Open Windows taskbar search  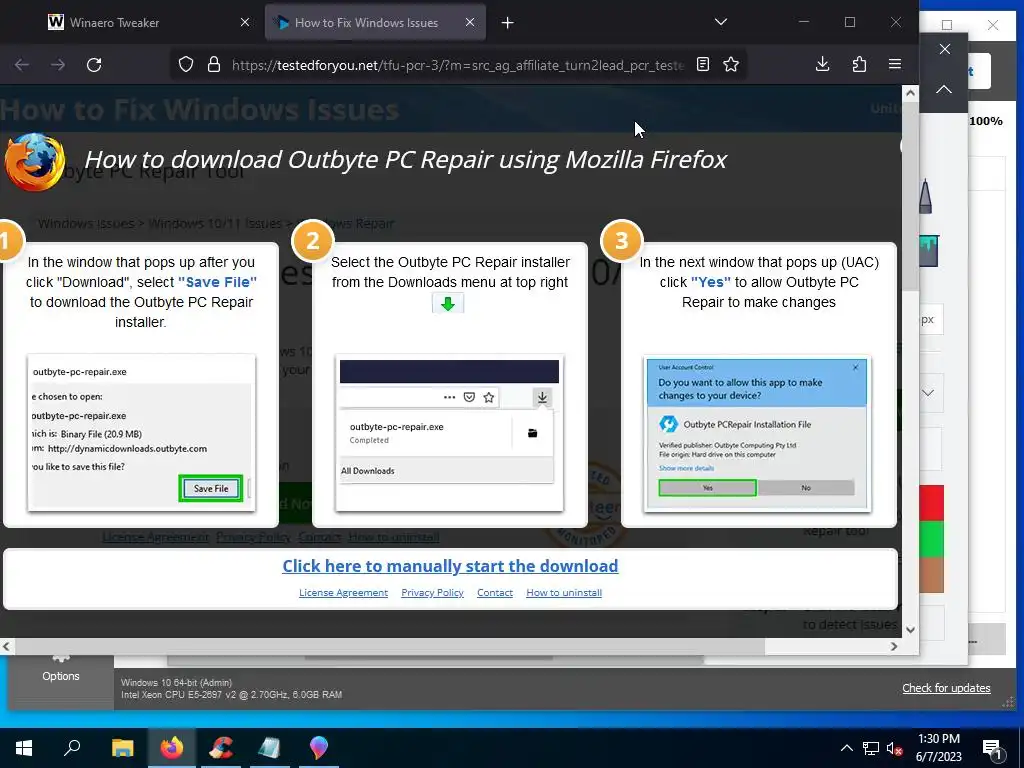point(72,748)
